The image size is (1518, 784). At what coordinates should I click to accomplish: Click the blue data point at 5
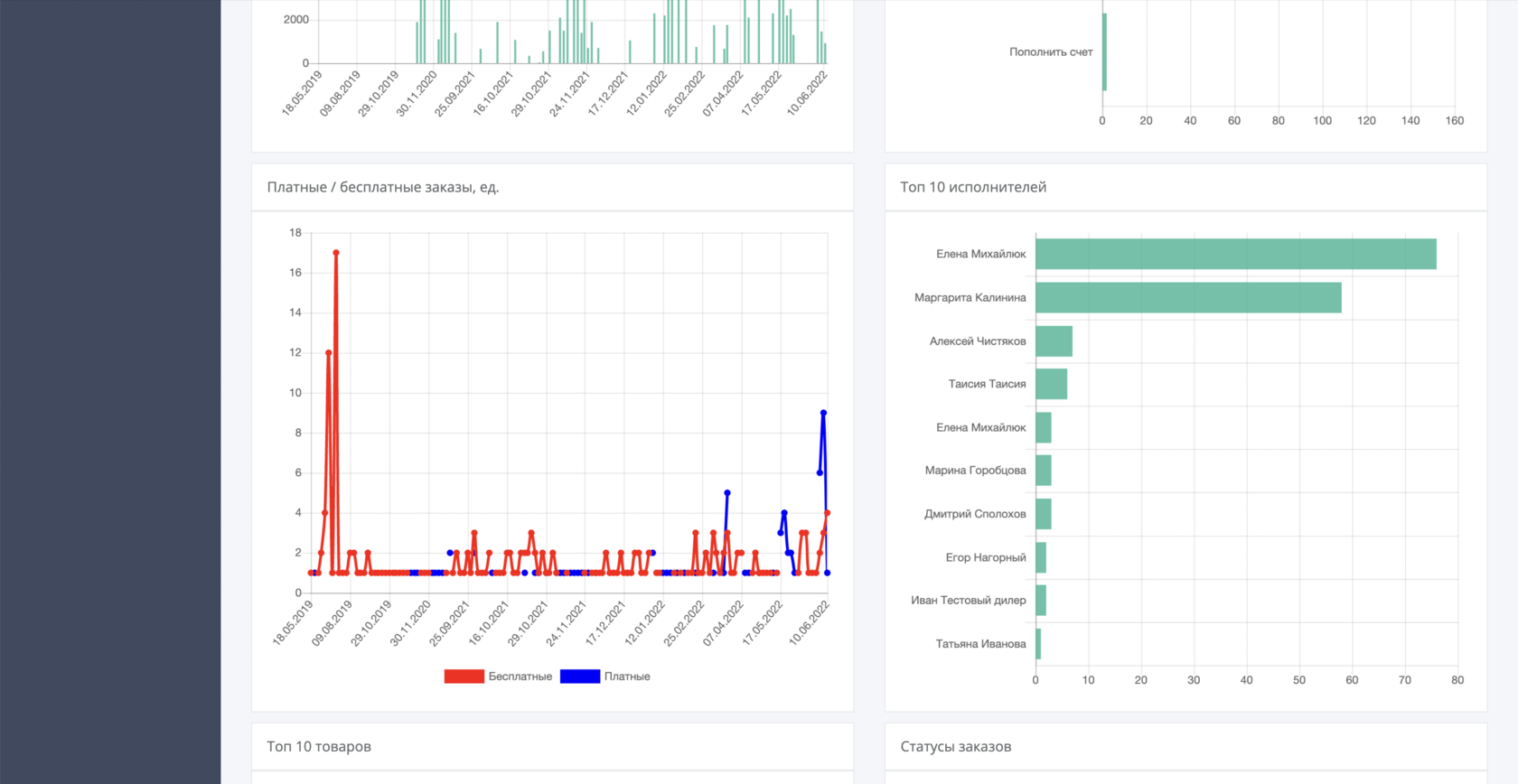727,493
